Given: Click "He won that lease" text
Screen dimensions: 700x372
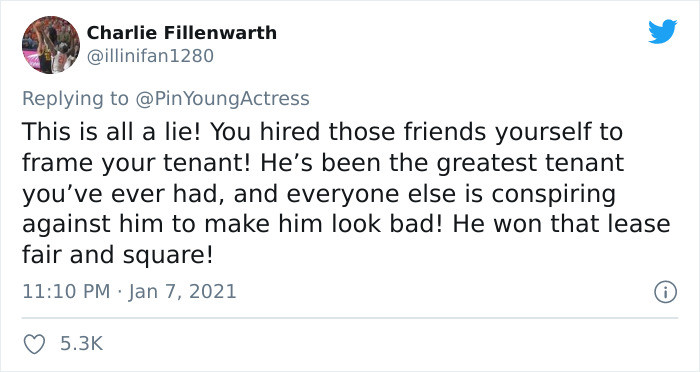Looking at the screenshot, I should click(x=561, y=224).
